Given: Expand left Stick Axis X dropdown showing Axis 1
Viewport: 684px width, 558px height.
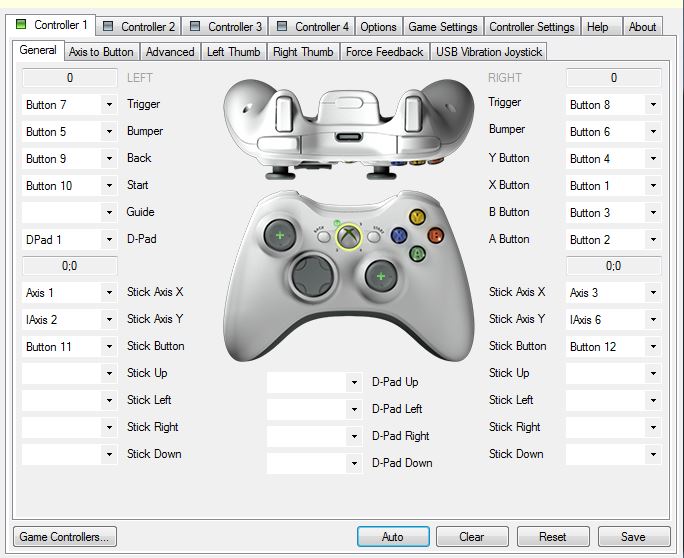Looking at the screenshot, I should [x=69, y=293].
